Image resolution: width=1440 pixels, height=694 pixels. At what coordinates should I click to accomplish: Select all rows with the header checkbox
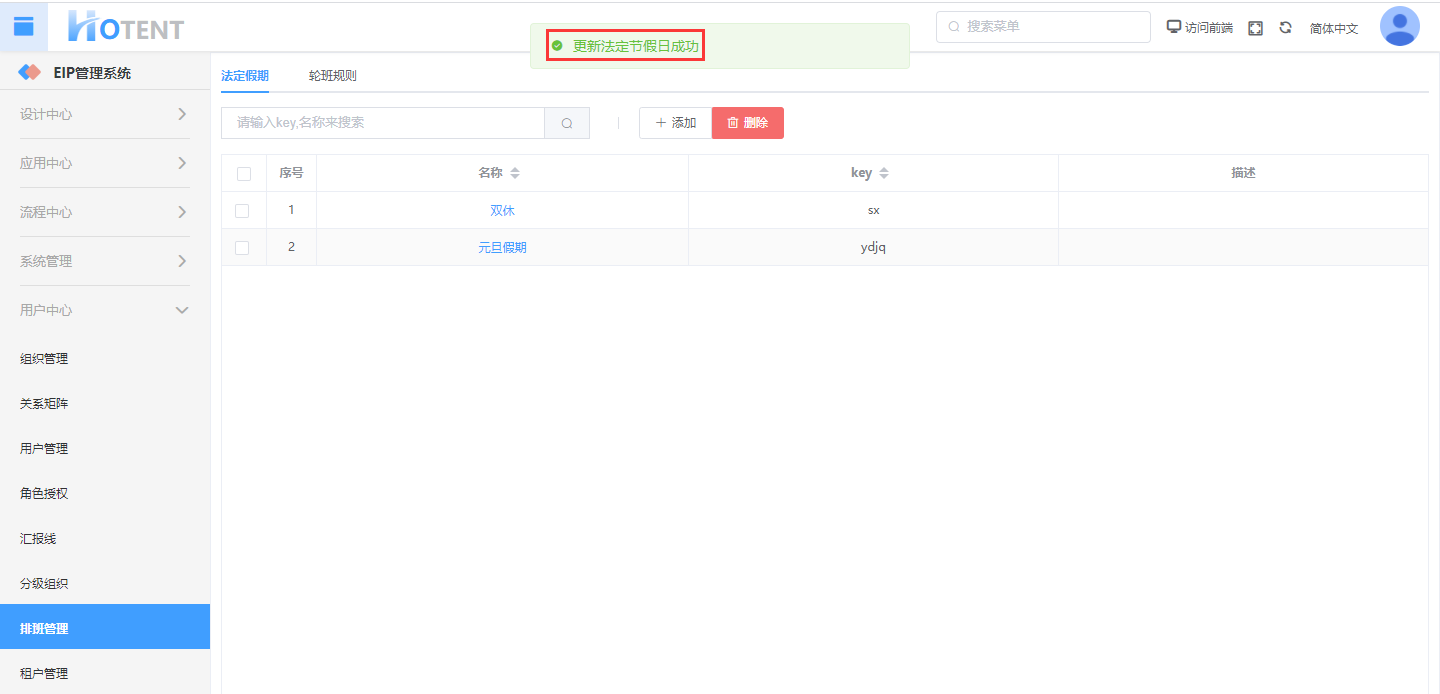click(244, 174)
